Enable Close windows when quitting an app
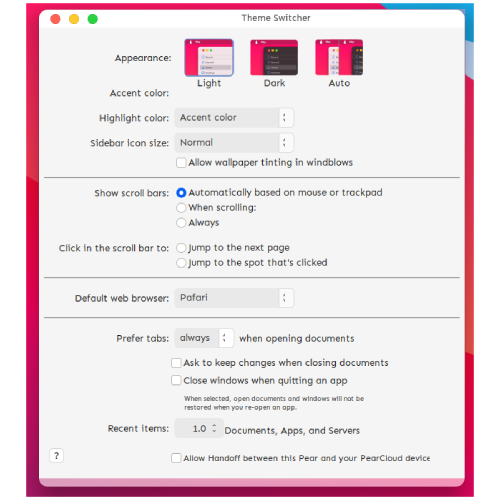The width and height of the screenshot is (500, 500). click(x=176, y=380)
